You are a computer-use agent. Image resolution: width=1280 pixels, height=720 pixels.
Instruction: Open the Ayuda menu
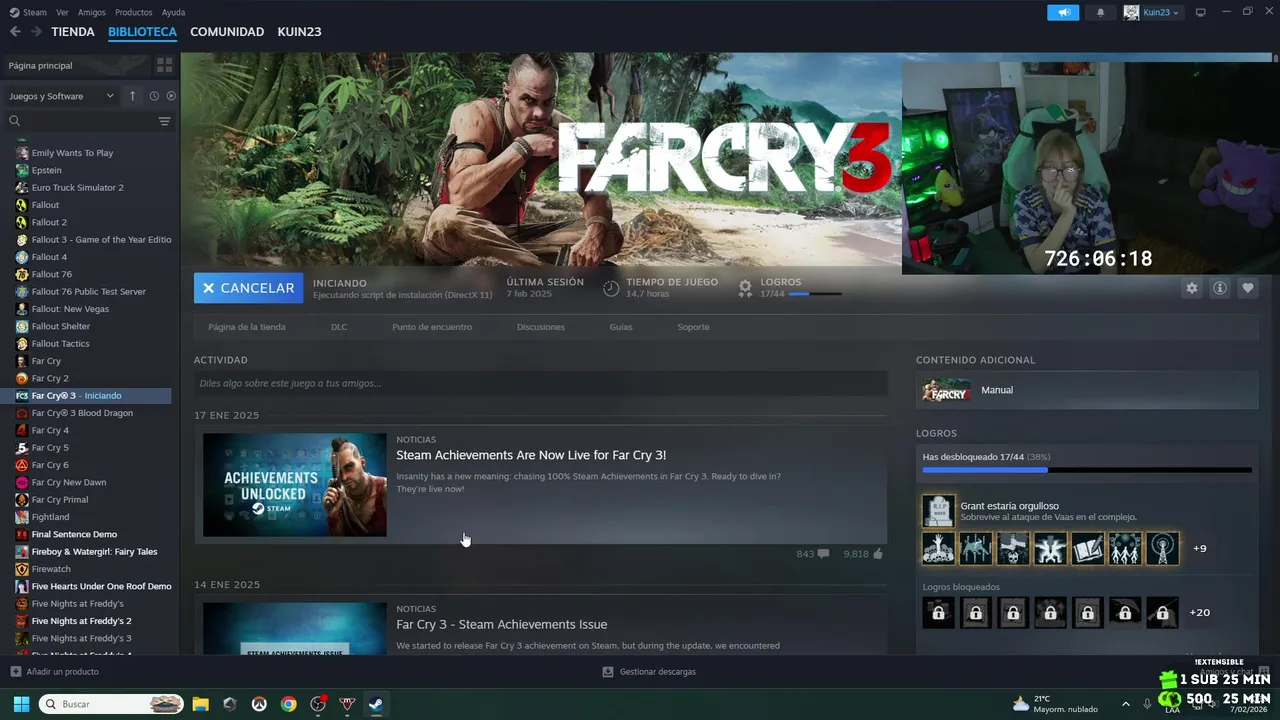coord(173,12)
